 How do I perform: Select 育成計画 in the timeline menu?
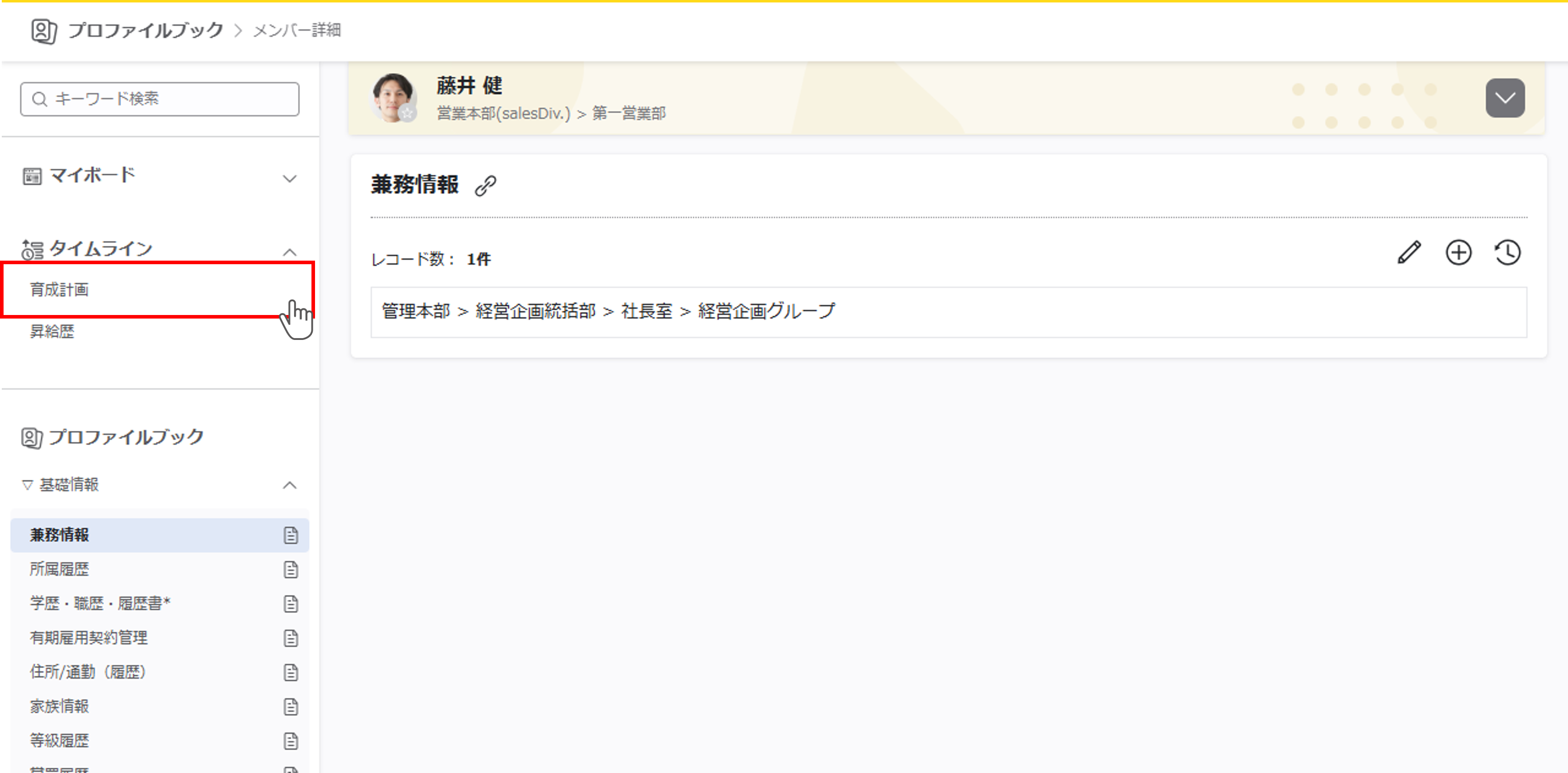60,290
